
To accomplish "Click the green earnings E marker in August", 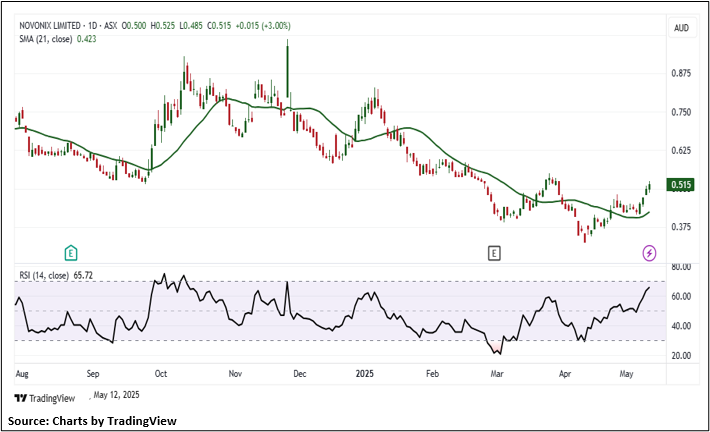I will pos(71,253).
